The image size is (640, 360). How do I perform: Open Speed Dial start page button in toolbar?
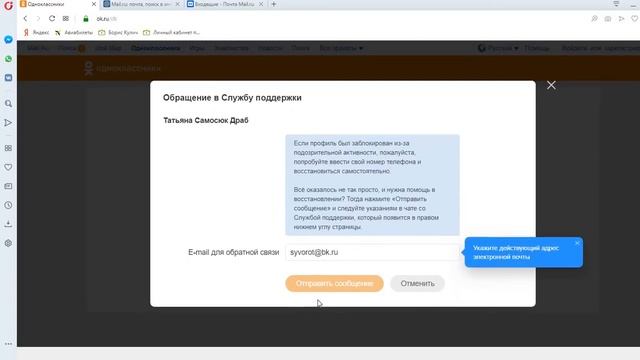66,18
